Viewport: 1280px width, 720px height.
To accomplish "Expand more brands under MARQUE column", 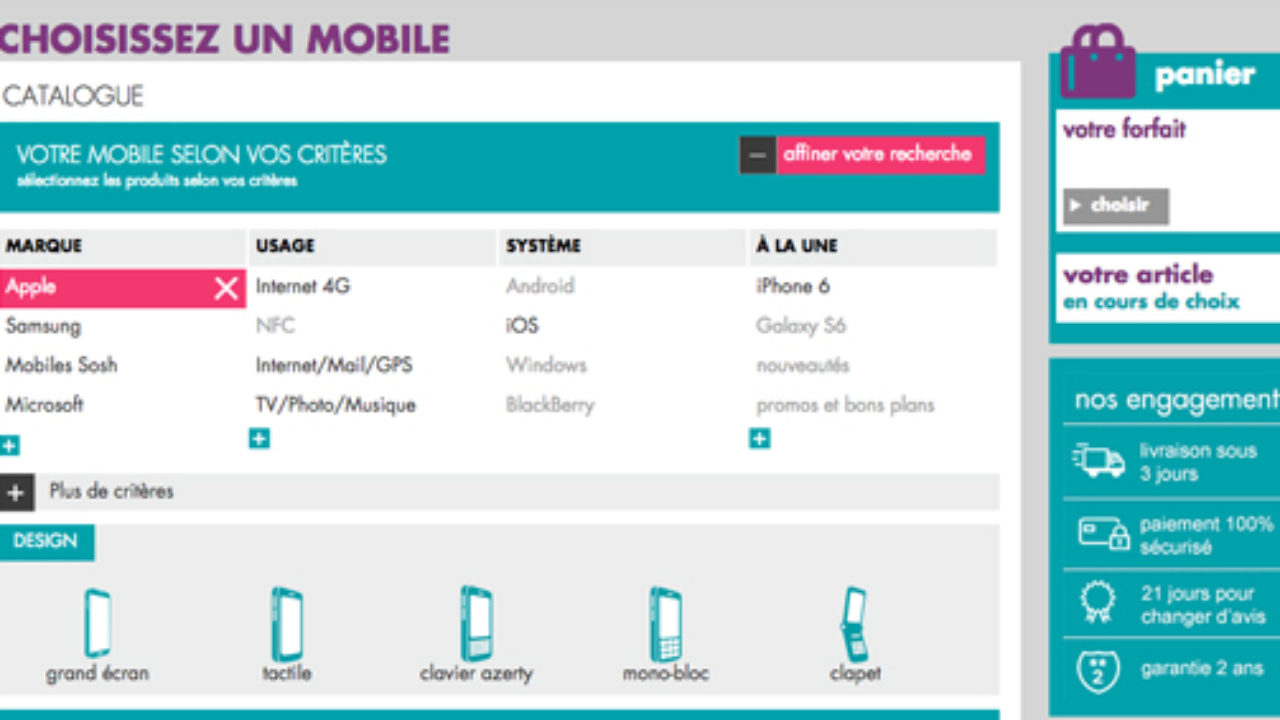I will 10,446.
